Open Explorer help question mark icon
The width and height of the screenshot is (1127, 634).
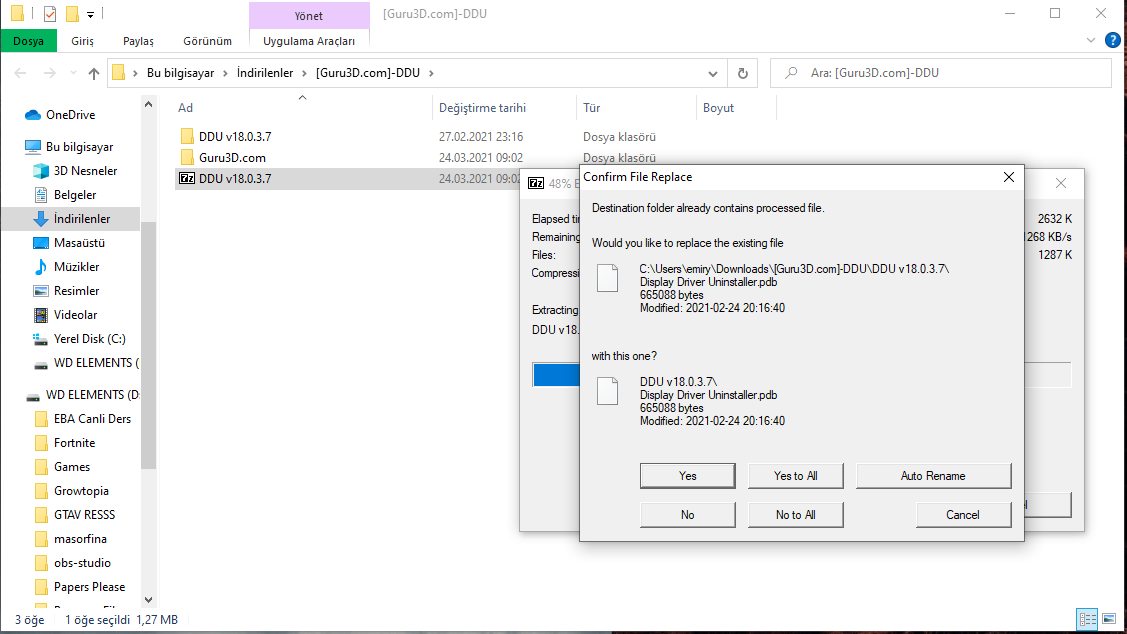(x=1112, y=40)
